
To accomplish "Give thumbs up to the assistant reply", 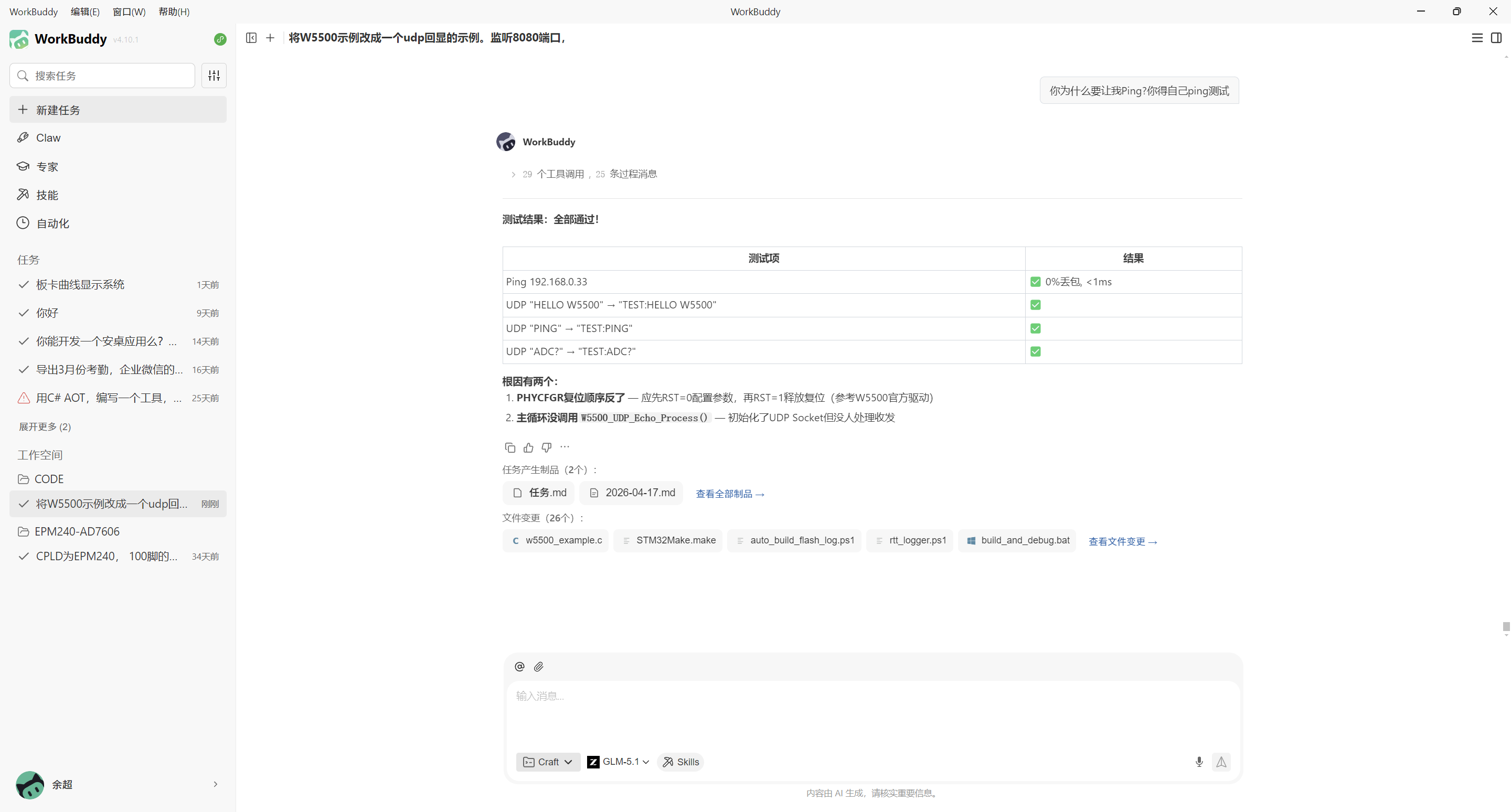I will (527, 447).
